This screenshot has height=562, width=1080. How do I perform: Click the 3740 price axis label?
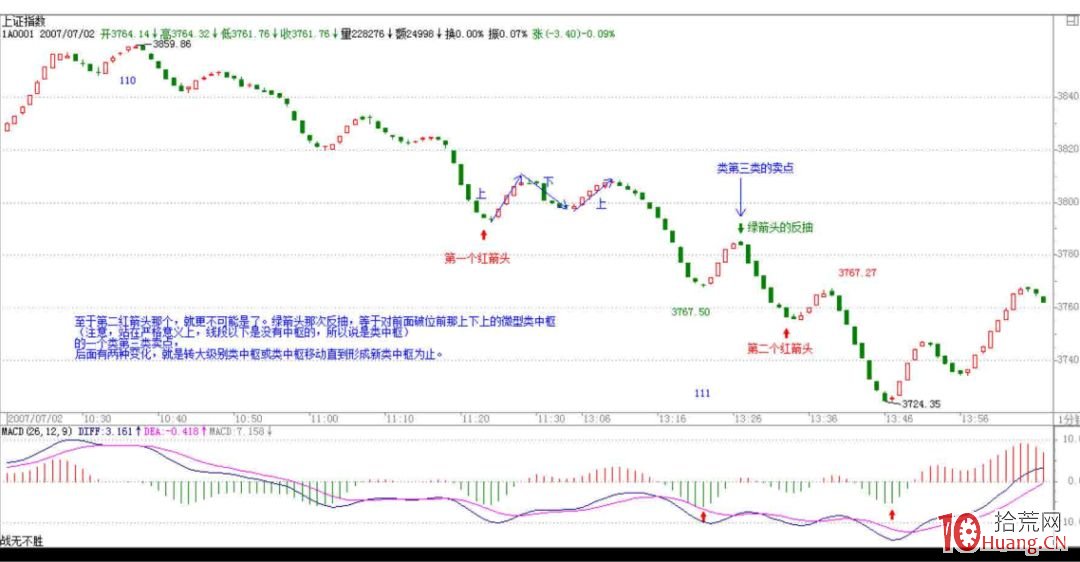[1067, 360]
